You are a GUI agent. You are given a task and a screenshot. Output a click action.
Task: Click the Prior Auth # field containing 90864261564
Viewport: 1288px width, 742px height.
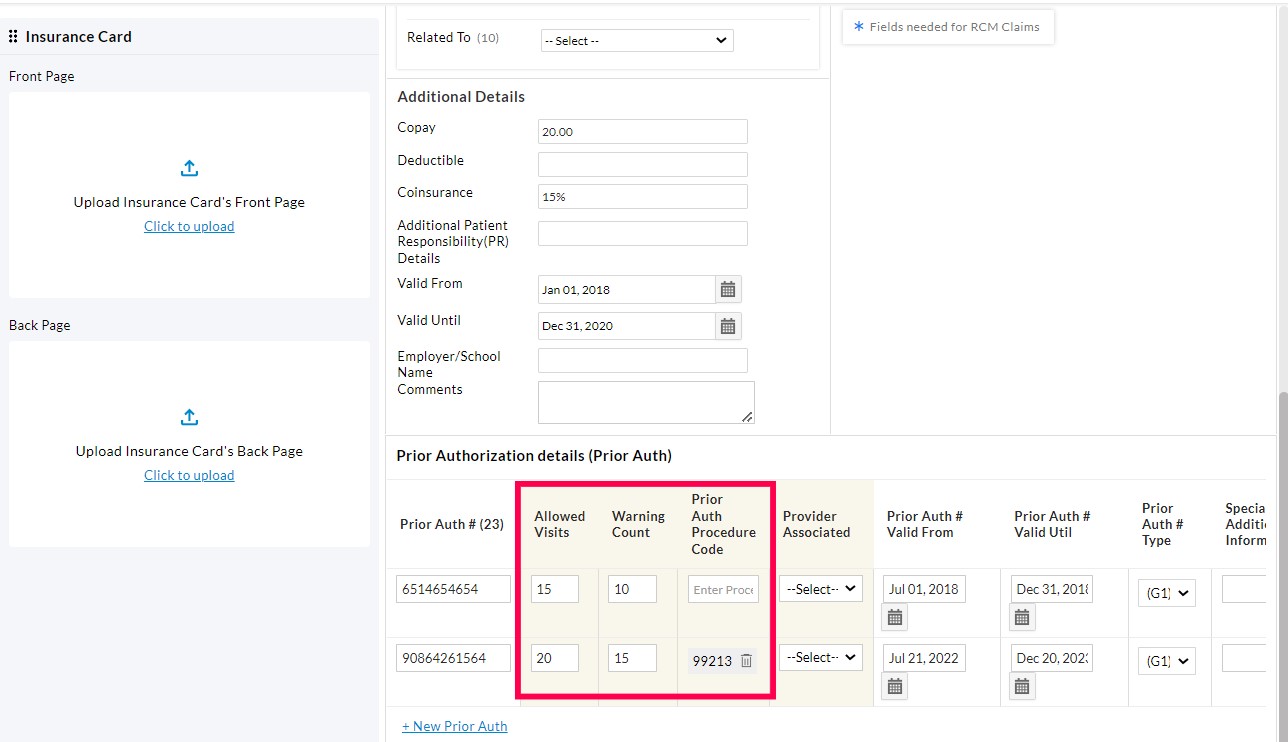(x=453, y=657)
